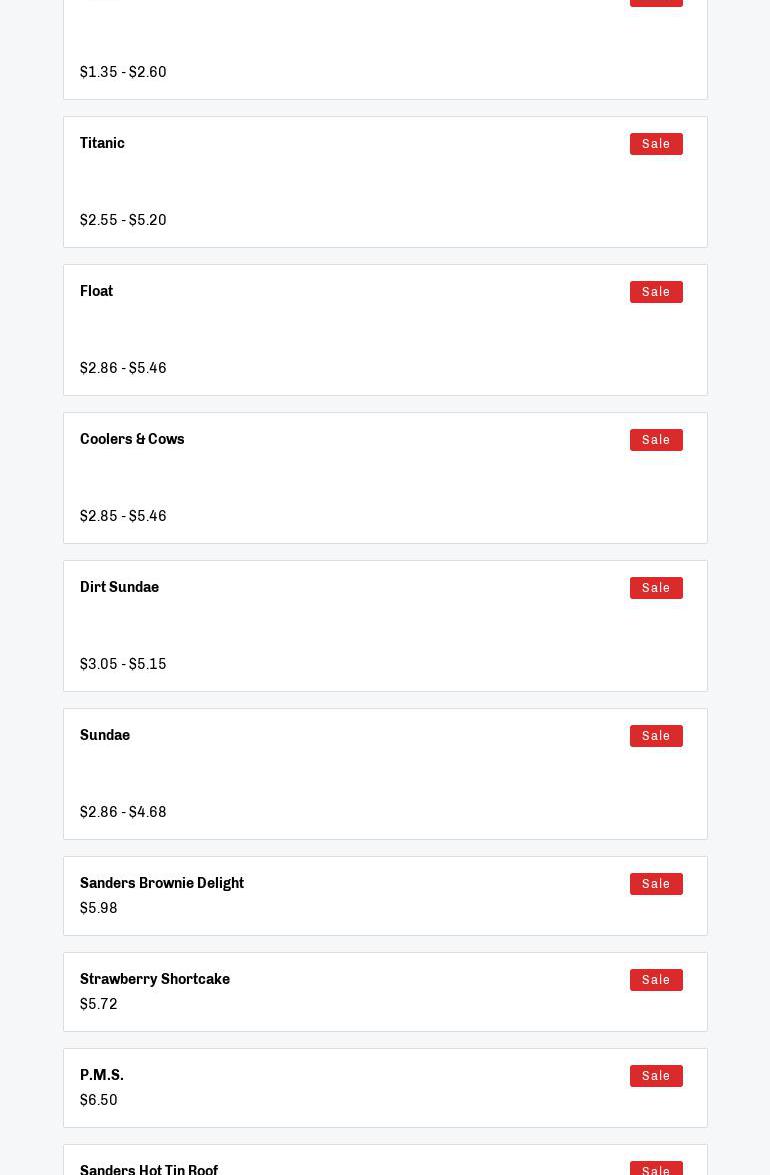
Task: Click the Sale badge beside Float
Action: [656, 292]
